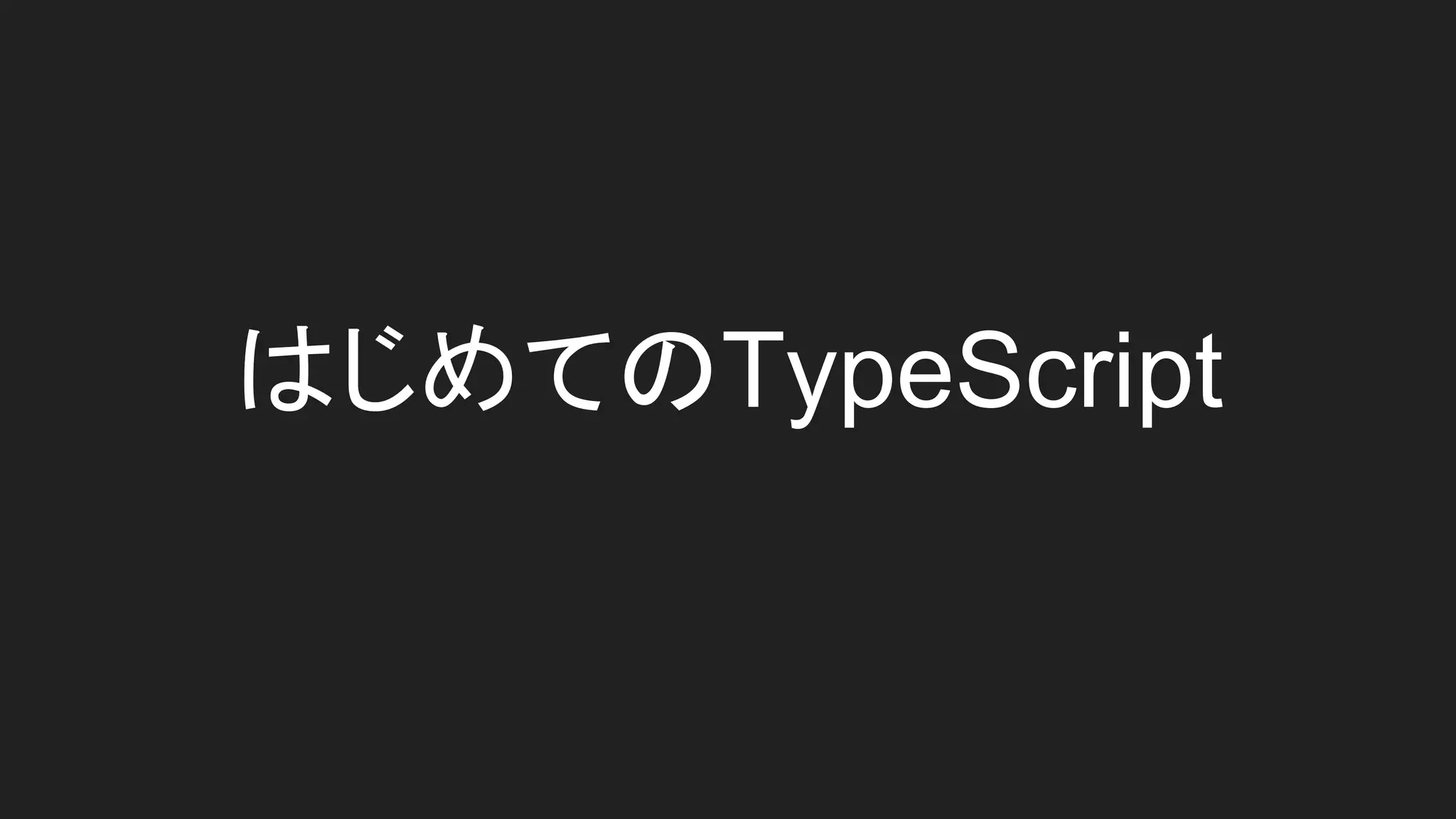Click the Script portion of the title
This screenshot has height=819, width=1456.
(x=1091, y=379)
